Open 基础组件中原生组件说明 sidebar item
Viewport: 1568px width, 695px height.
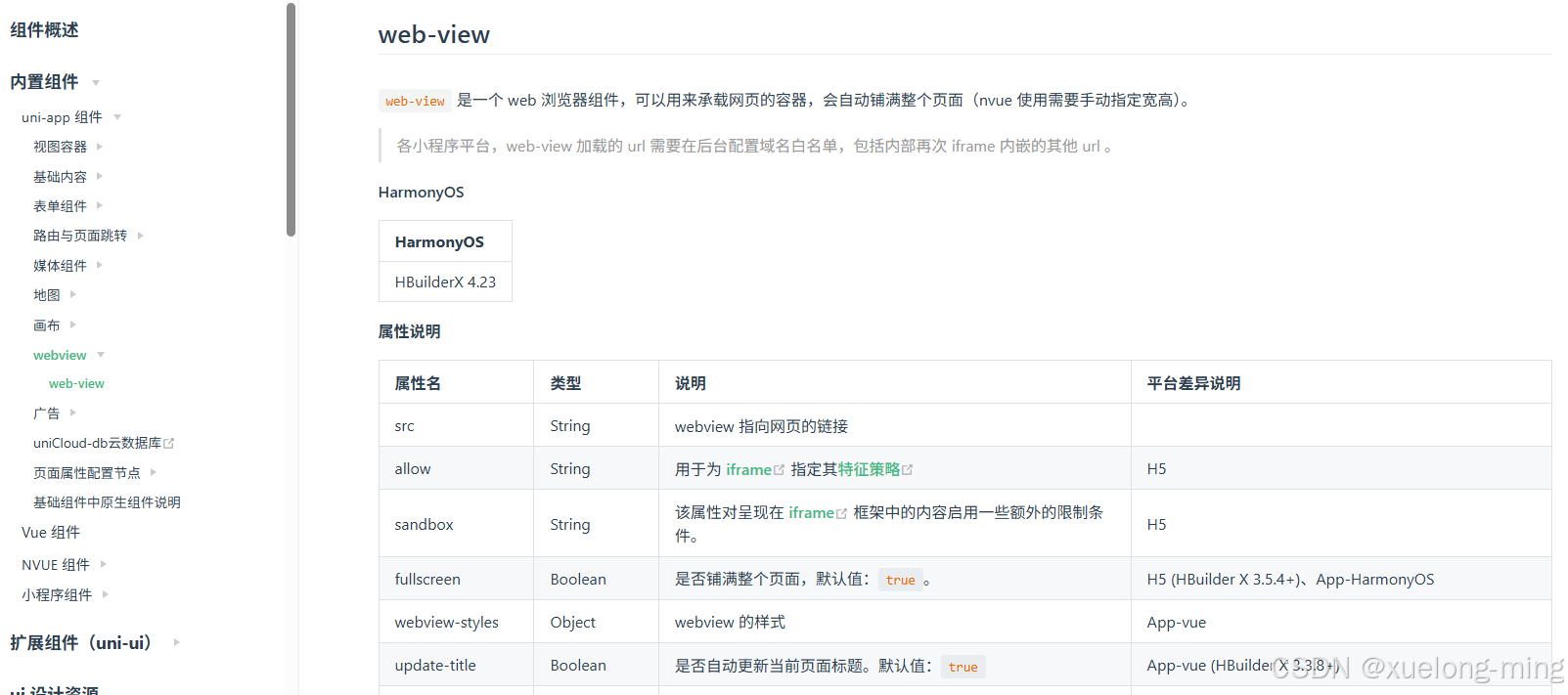click(x=107, y=502)
